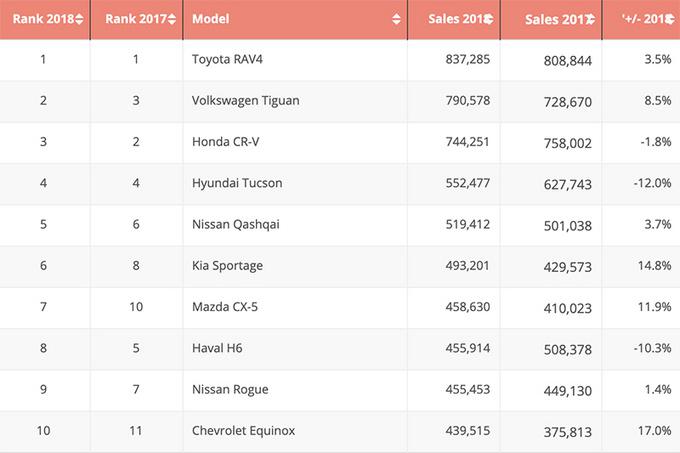Sort by Model using arrow icon
Image resolution: width=680 pixels, height=453 pixels.
397,20
